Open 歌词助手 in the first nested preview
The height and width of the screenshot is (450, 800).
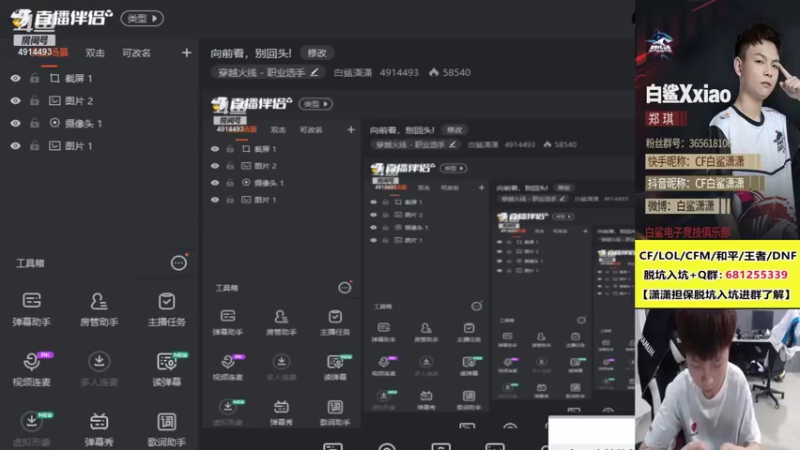pos(335,413)
